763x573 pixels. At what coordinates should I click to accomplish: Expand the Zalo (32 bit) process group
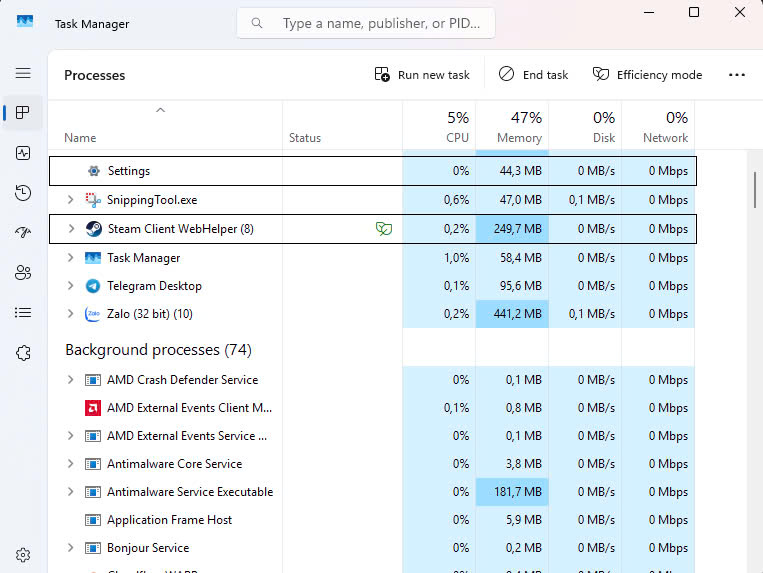(70, 314)
